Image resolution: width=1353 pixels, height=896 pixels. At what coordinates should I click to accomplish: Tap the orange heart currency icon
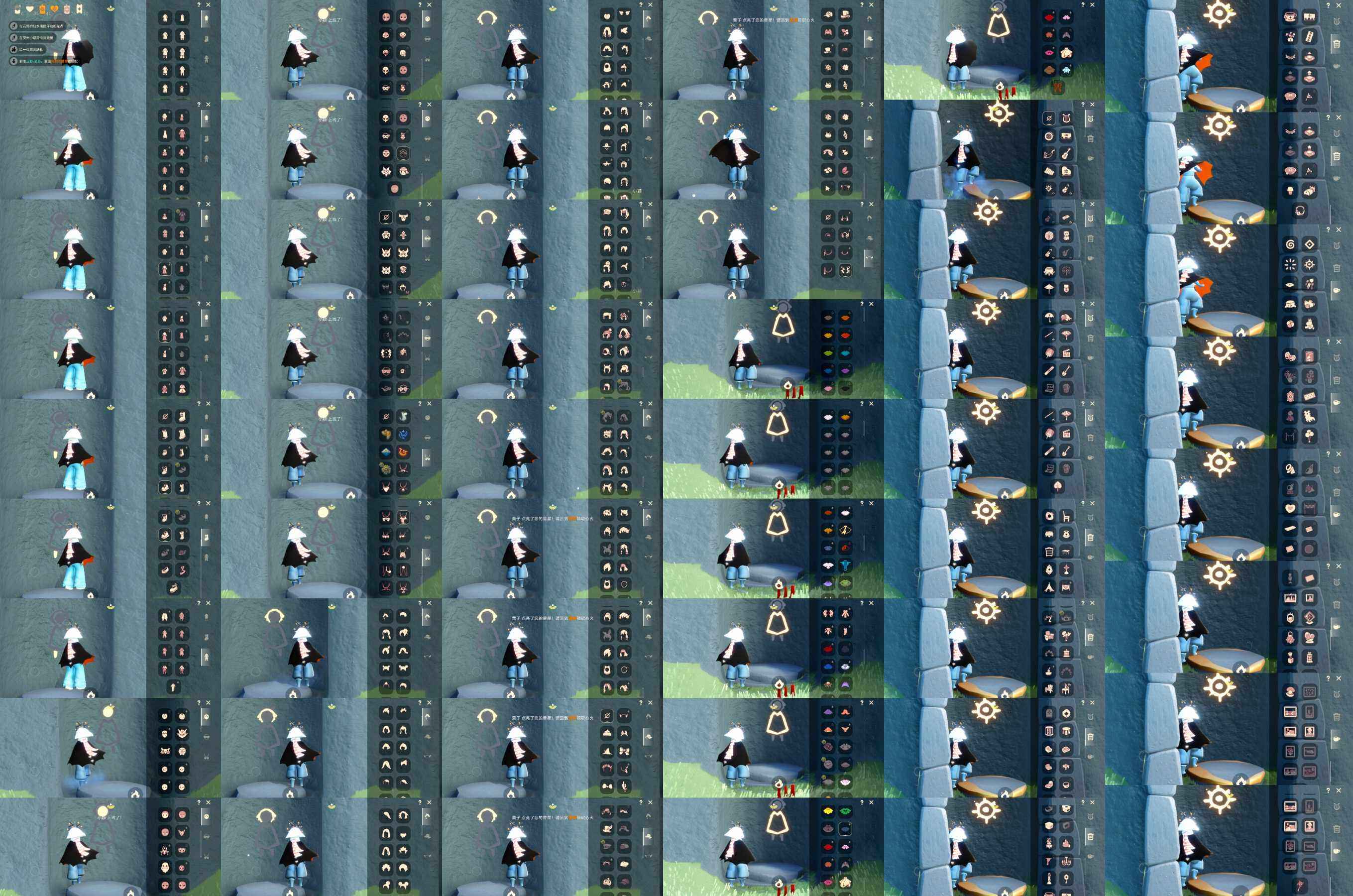(x=55, y=9)
